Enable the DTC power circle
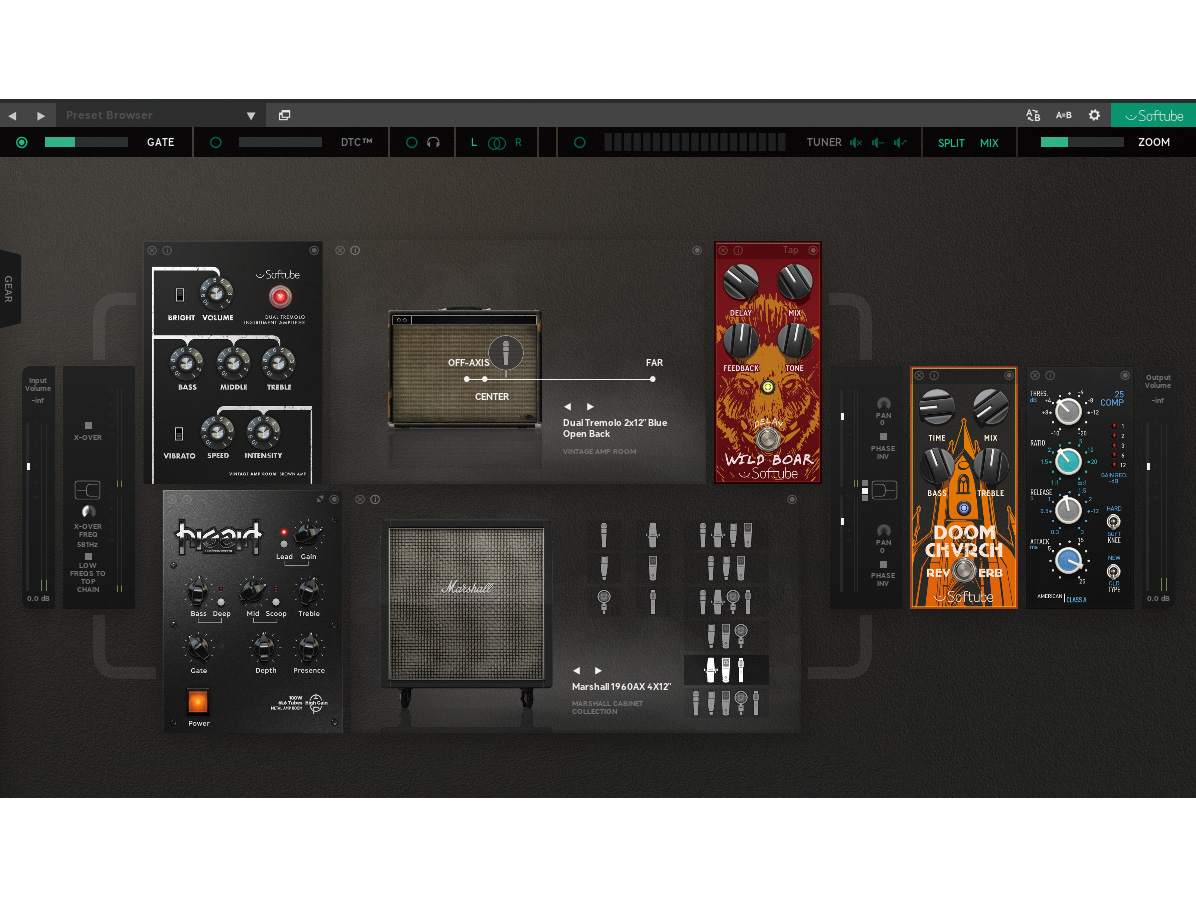 click(x=216, y=143)
